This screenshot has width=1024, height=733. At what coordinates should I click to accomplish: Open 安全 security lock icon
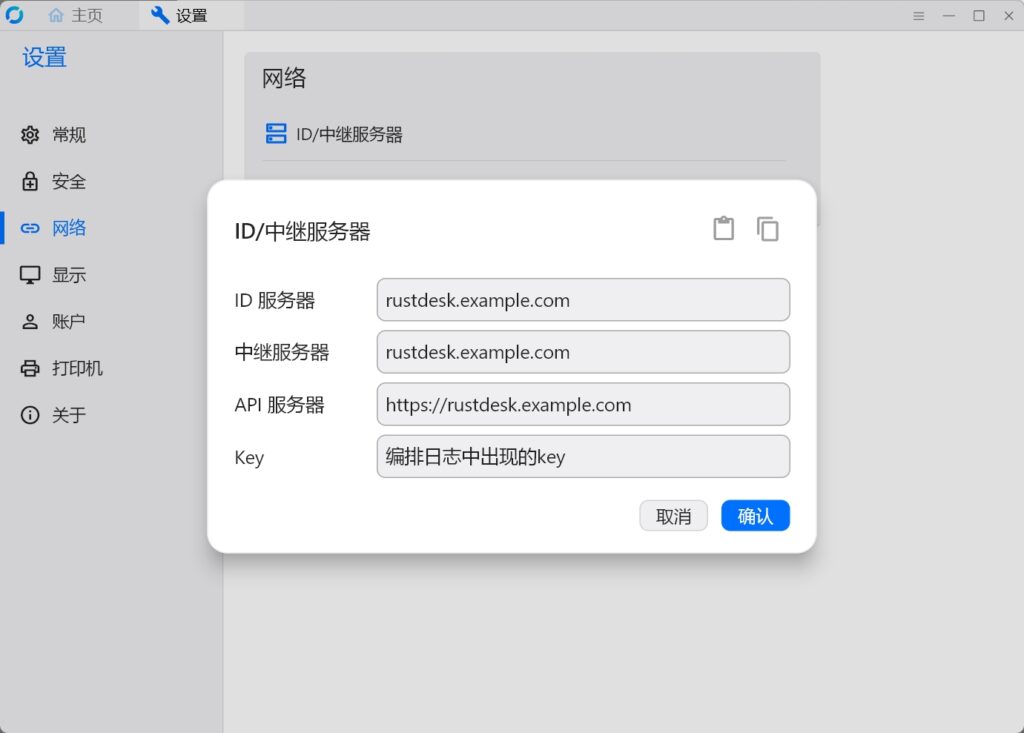pyautogui.click(x=30, y=181)
